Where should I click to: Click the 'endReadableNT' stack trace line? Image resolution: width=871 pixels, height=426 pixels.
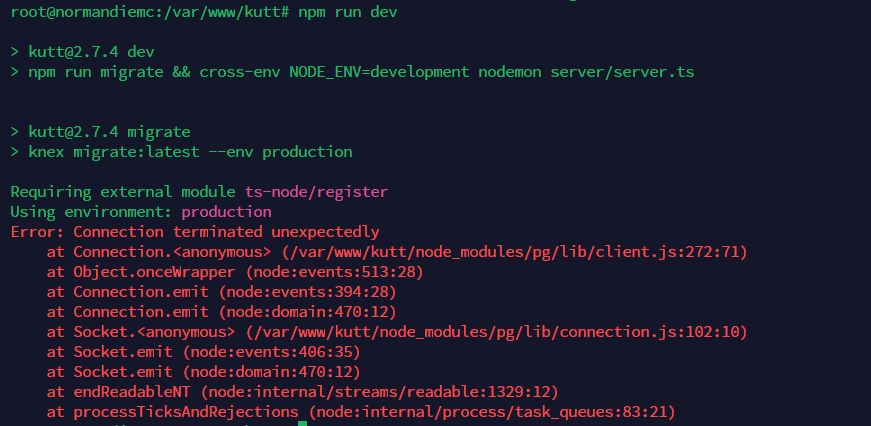point(303,392)
